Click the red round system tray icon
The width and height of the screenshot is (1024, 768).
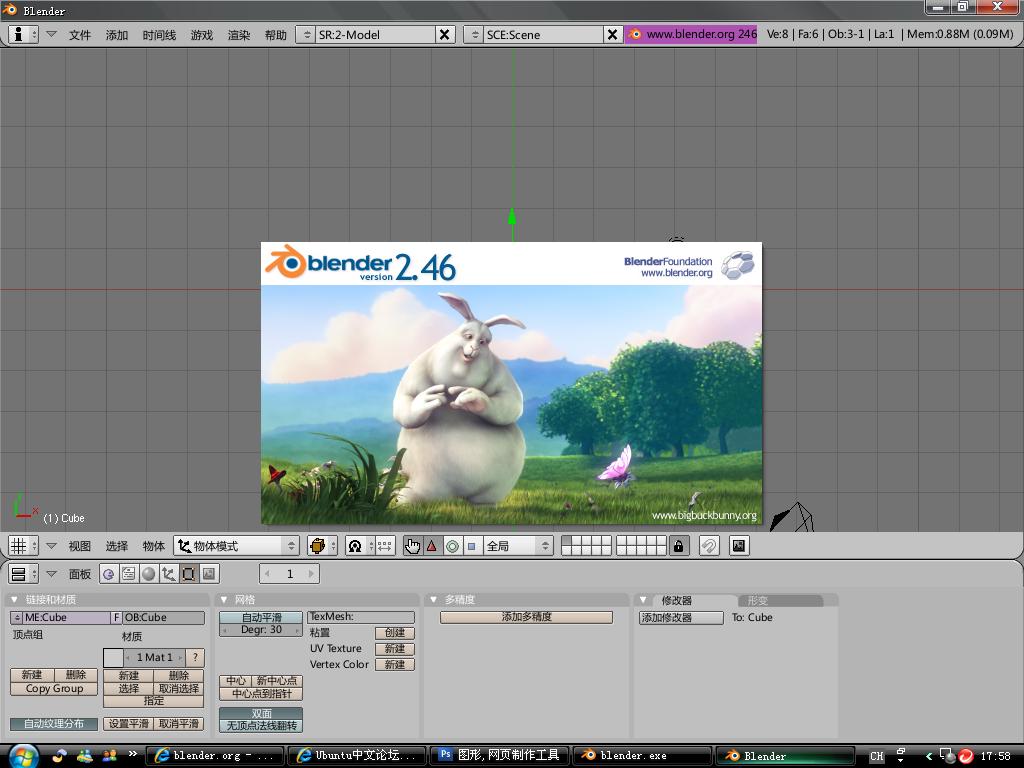pos(965,756)
